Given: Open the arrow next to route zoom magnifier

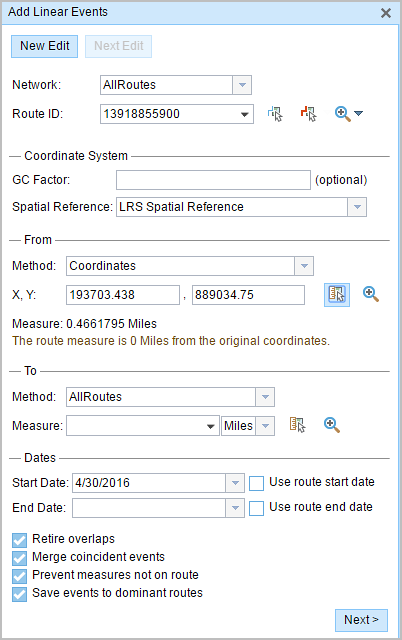Looking at the screenshot, I should 358,113.
